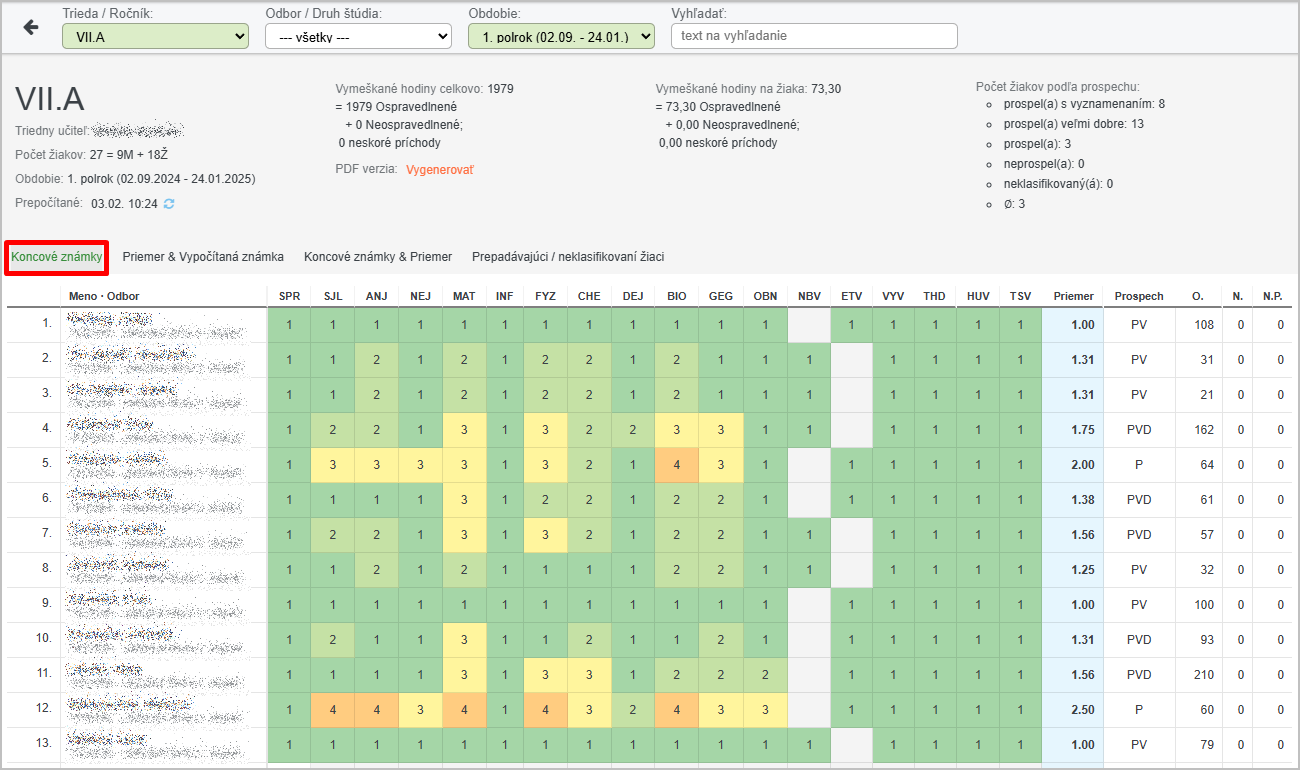Show Prepadávajúci / neklasifikovaní žiaci tab
The width and height of the screenshot is (1300, 770).
[x=568, y=257]
